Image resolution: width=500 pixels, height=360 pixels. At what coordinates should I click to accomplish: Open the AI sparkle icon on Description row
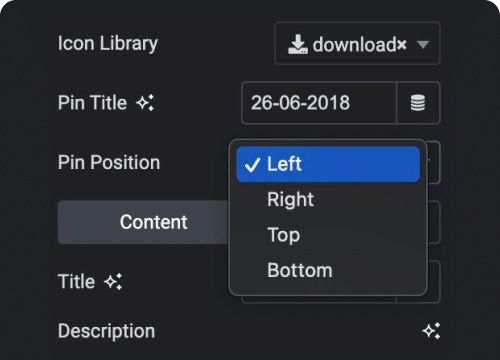431,331
